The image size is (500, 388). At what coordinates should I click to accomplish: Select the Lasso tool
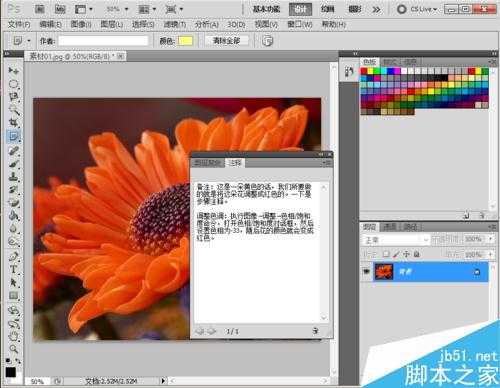pyautogui.click(x=13, y=97)
